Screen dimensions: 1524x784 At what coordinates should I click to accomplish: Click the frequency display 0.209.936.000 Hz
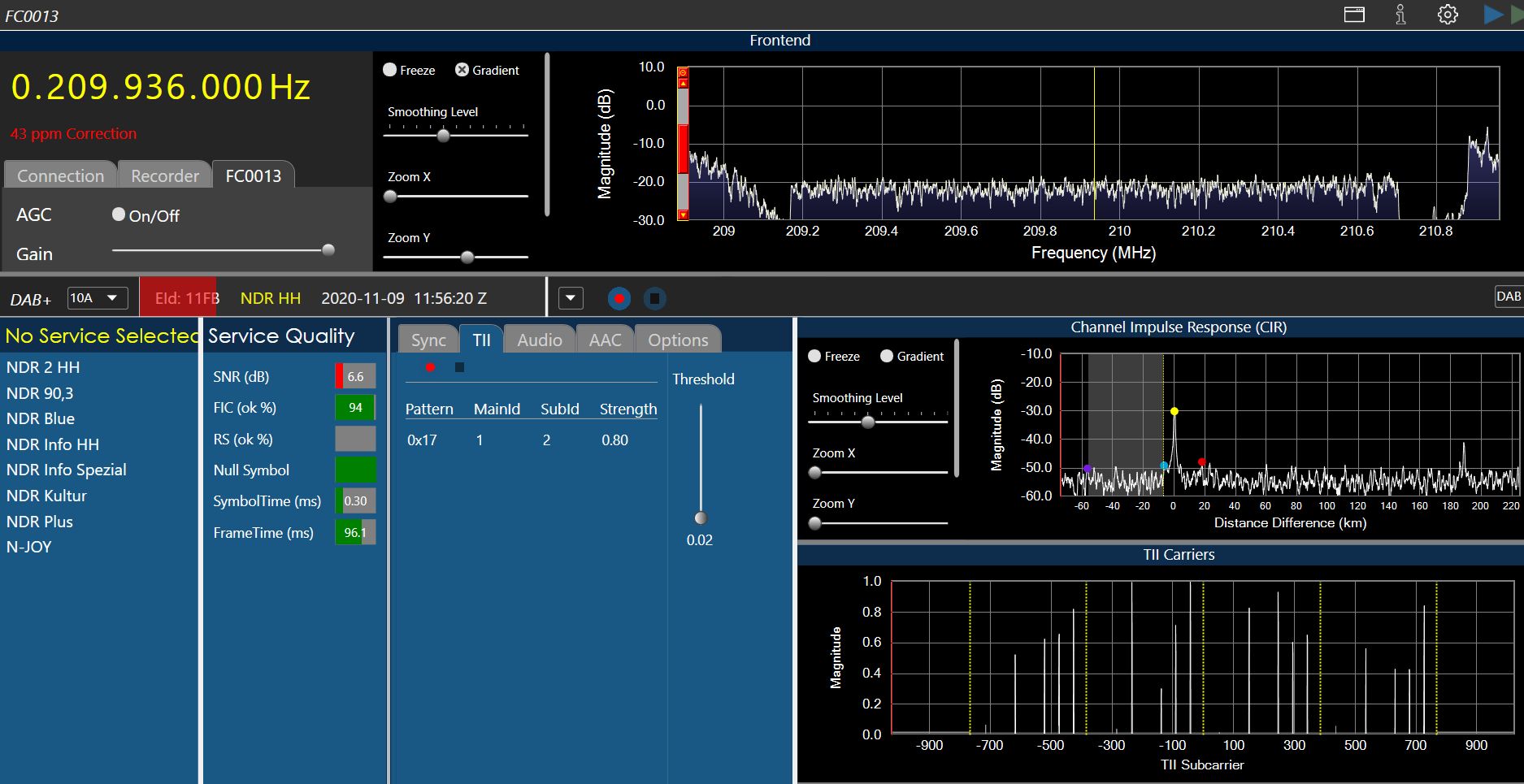160,88
